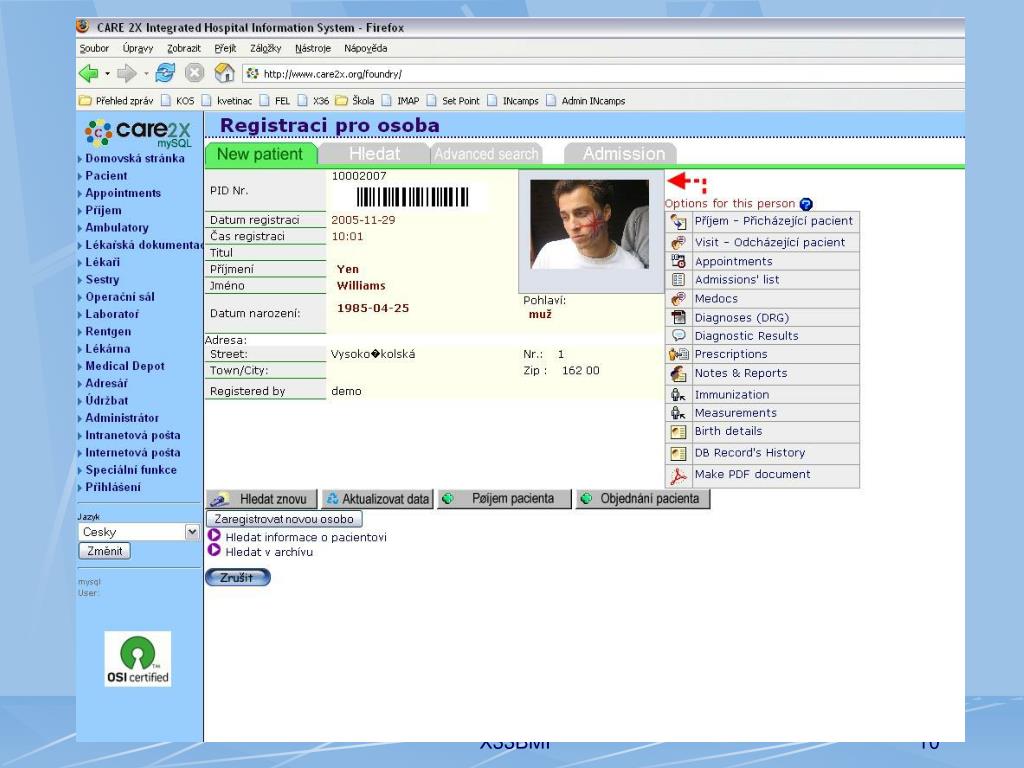Open the Ambulatory sidebar link
This screenshot has height=768, width=1024.
click(x=117, y=228)
